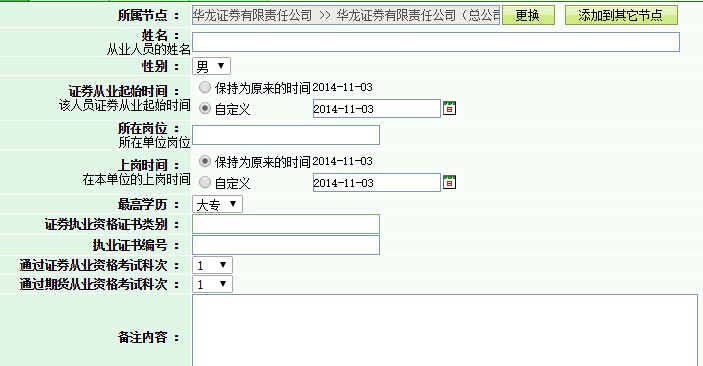
Task: Focus the 证券执业资格证书类别 field
Action: 286,224
